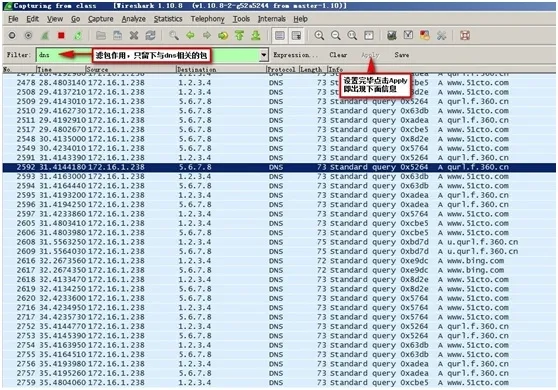This screenshot has width=558, height=390.
Task: Open the File menu
Action: tap(13, 19)
